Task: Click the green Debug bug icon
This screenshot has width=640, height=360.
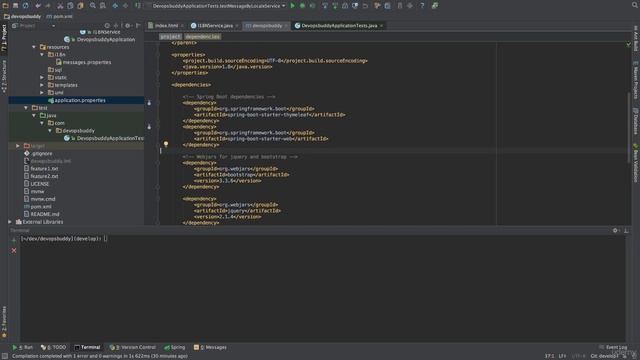Action: pyautogui.click(x=302, y=6)
